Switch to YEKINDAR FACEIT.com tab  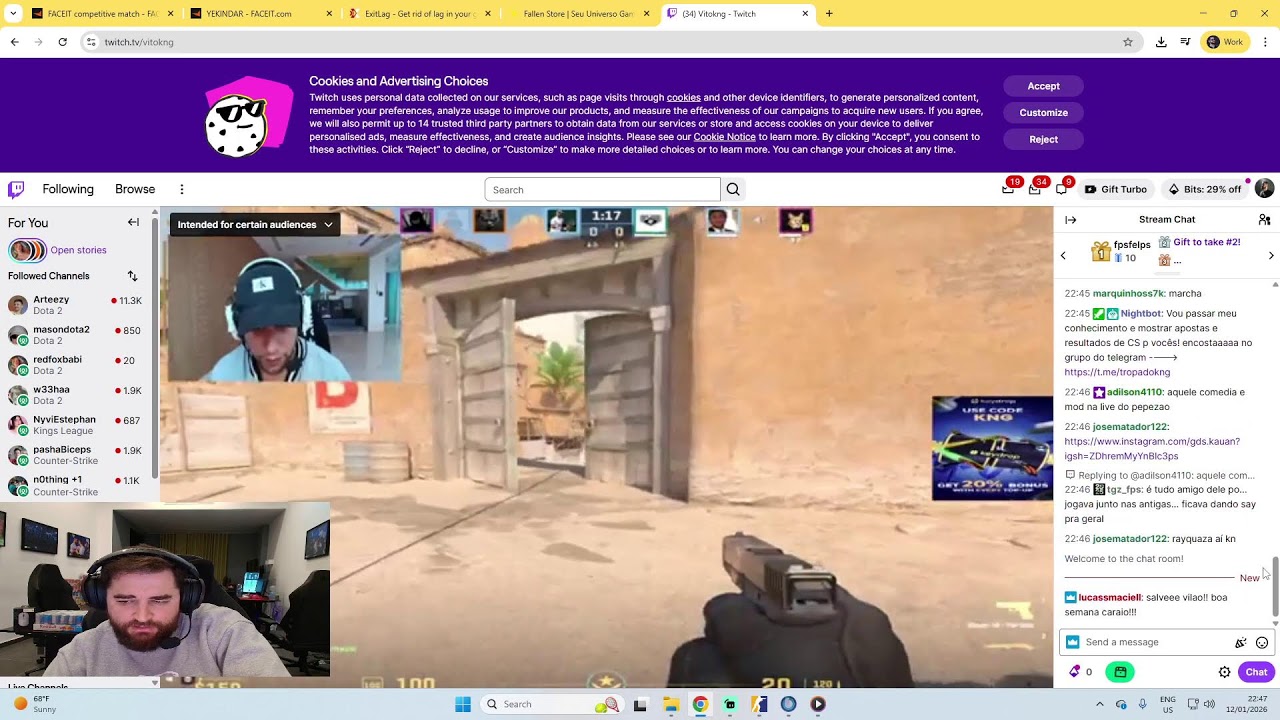pyautogui.click(x=260, y=14)
